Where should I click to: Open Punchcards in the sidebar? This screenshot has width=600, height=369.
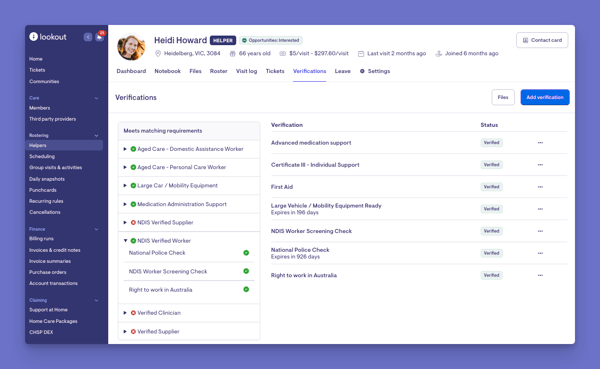(43, 190)
